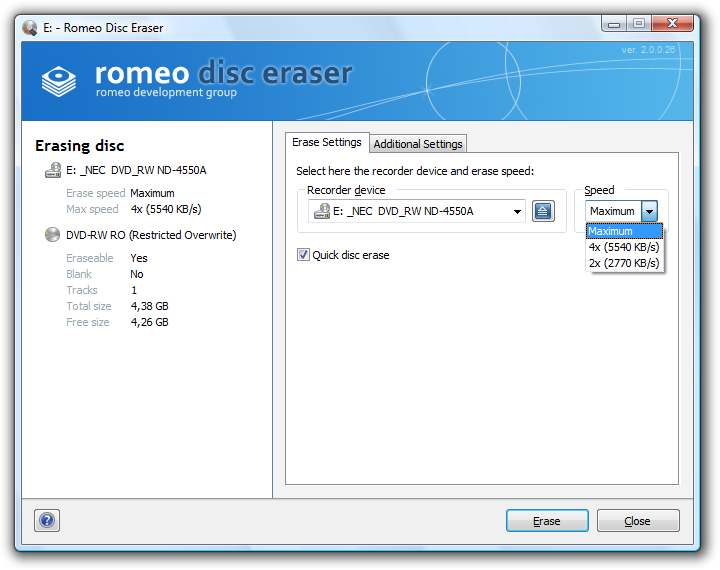The image size is (720, 570).
Task: Click the title bar application disc icon
Action: [30, 28]
